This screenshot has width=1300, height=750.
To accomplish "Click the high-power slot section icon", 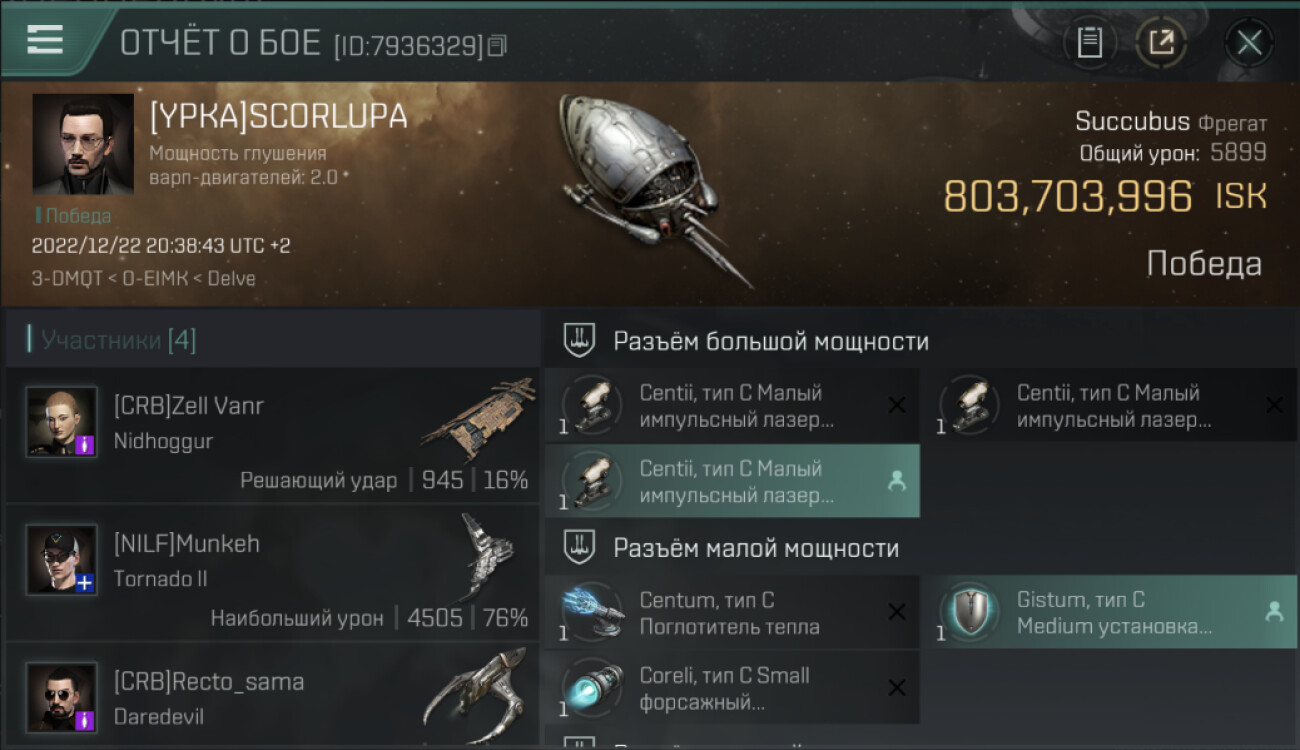I will (x=579, y=341).
